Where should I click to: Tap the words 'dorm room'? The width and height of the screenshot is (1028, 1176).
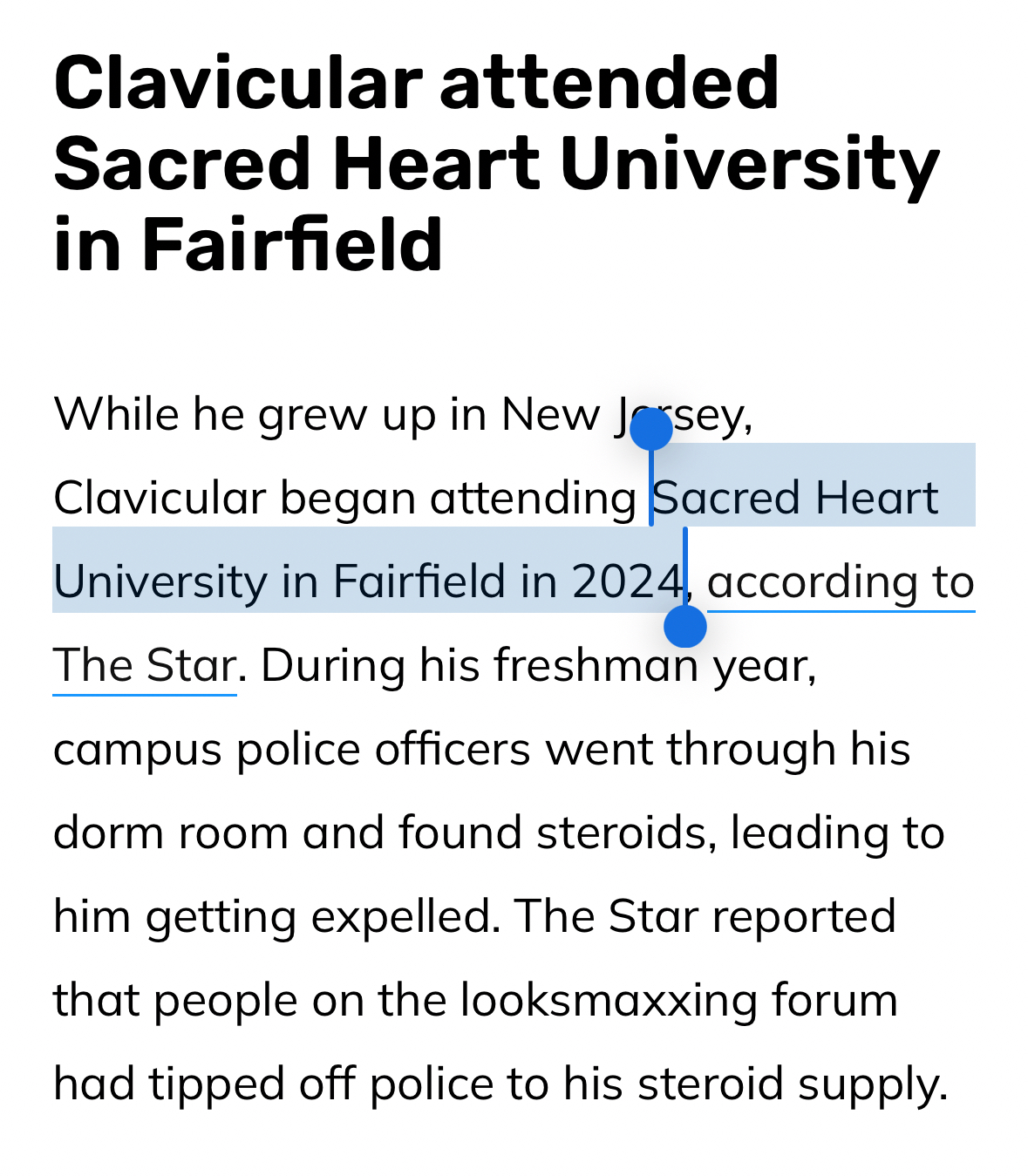click(x=171, y=833)
